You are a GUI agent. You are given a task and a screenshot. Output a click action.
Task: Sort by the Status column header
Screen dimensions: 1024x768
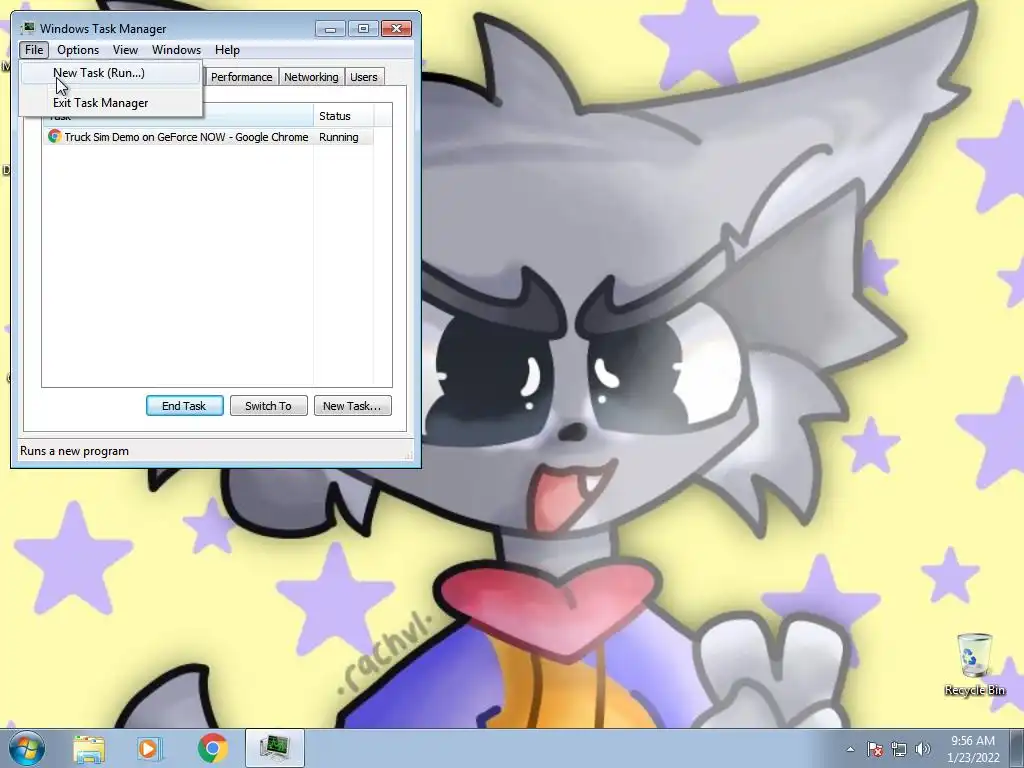pos(344,116)
